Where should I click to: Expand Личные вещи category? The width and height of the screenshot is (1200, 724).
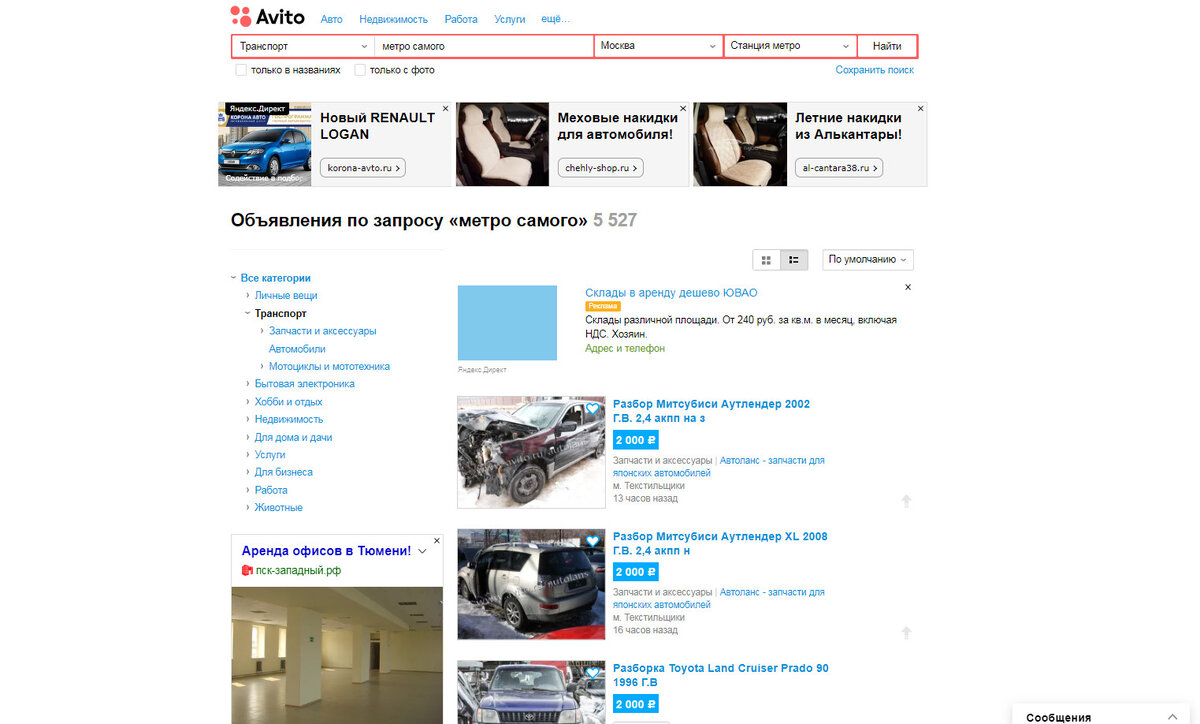(x=248, y=296)
